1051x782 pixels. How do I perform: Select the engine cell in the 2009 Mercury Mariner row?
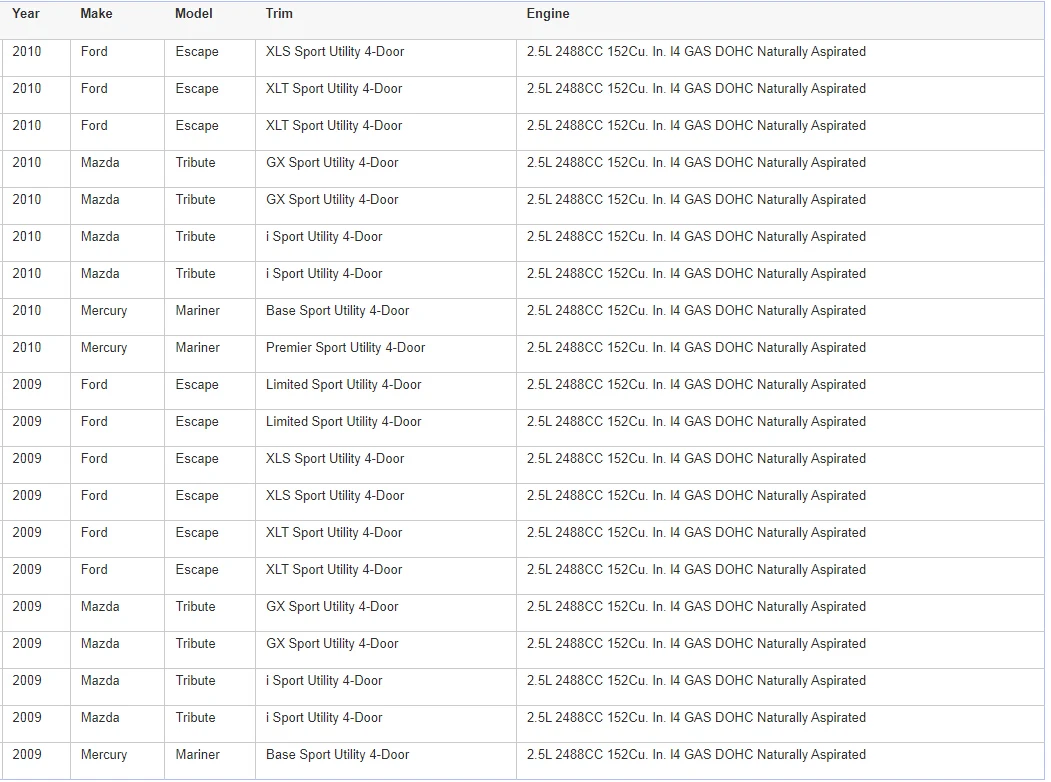(780, 761)
